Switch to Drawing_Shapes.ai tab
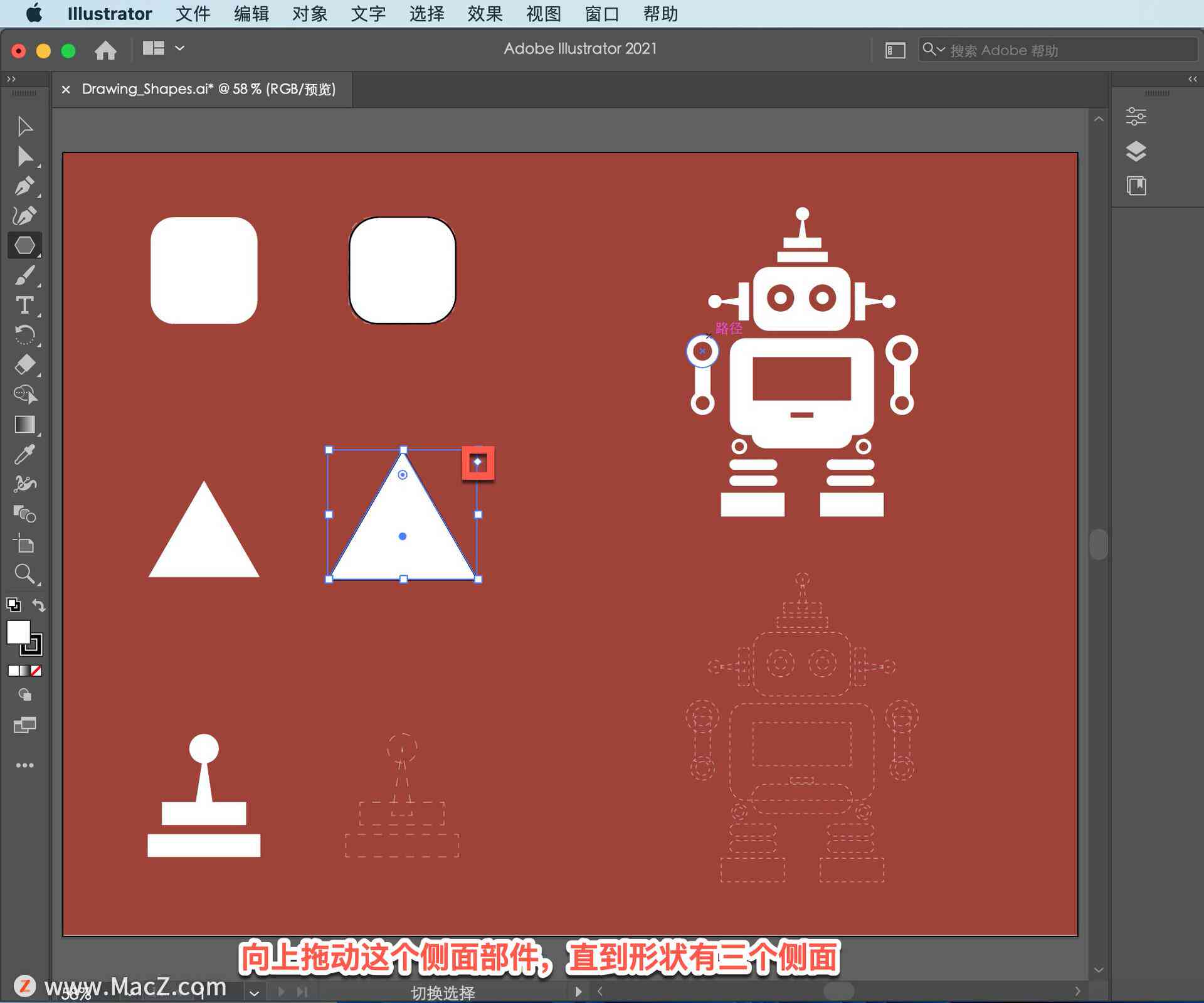Viewport: 1204px width, 1003px height. coord(206,89)
